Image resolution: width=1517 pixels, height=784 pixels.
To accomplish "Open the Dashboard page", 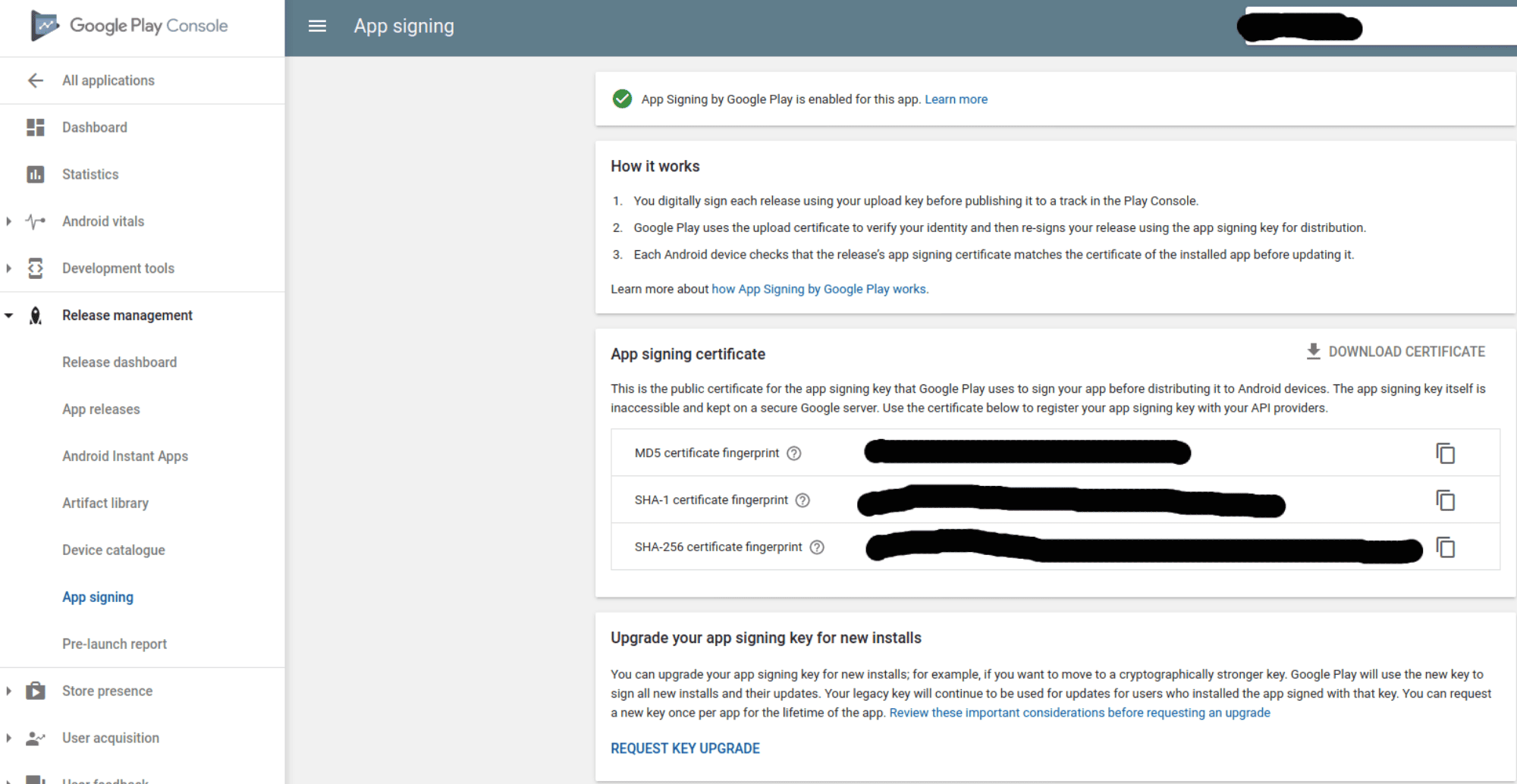I will tap(94, 127).
